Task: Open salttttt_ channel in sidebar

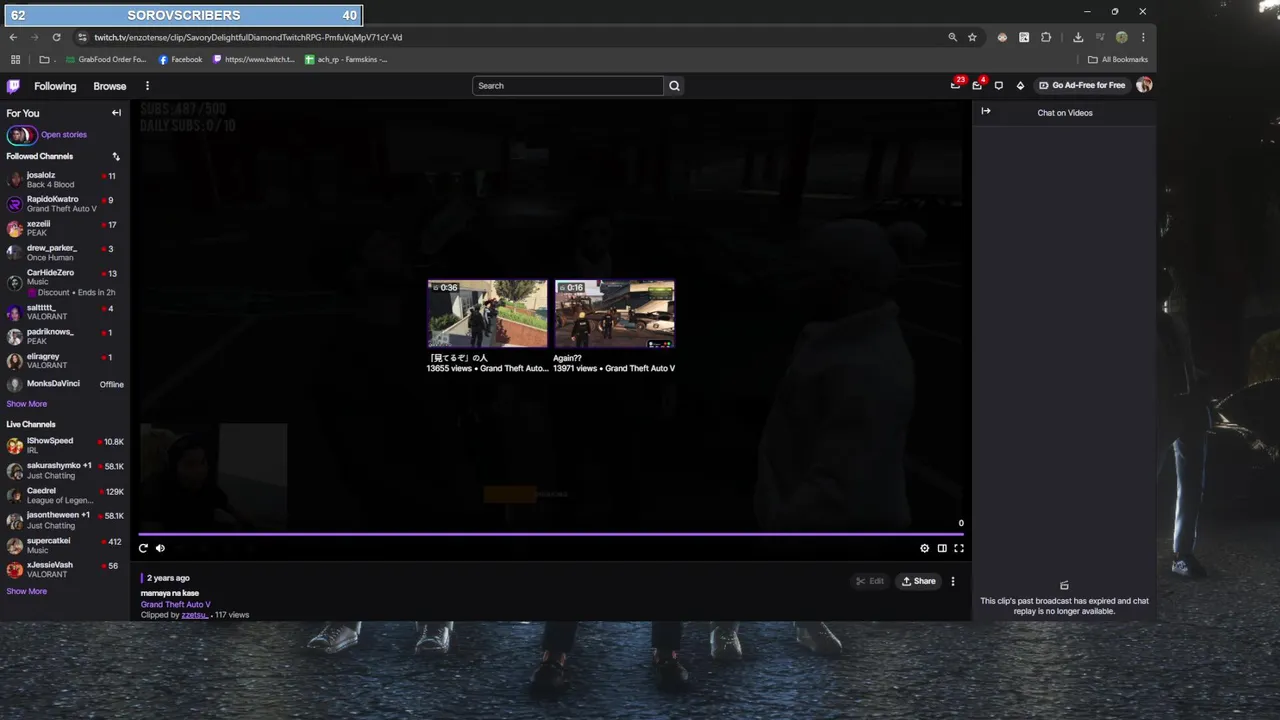Action: [64, 312]
